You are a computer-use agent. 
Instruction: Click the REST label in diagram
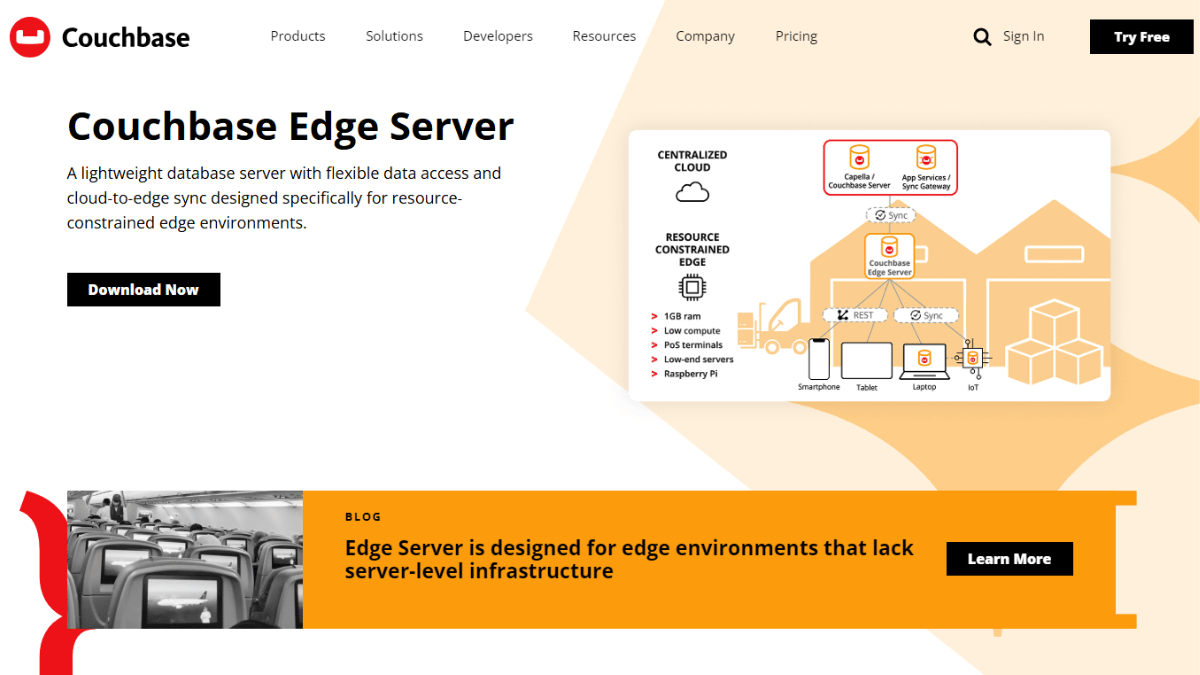854,315
